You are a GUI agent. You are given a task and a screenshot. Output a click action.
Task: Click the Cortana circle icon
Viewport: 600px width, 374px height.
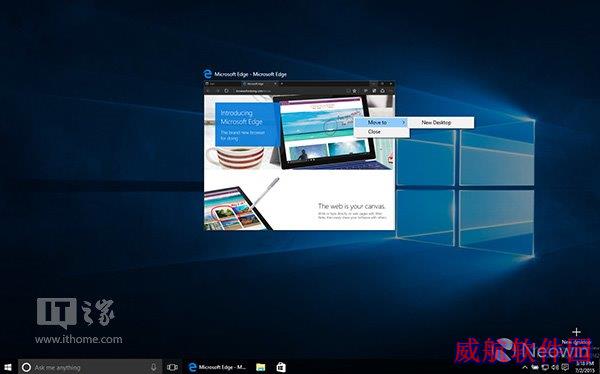[x=26, y=367]
